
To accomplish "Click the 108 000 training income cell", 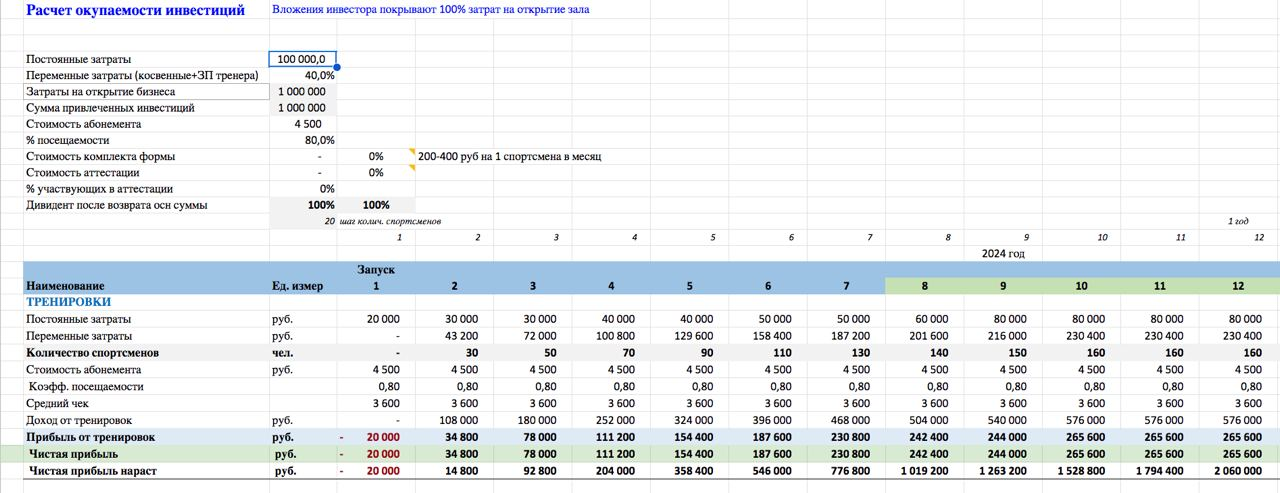I will (455, 421).
